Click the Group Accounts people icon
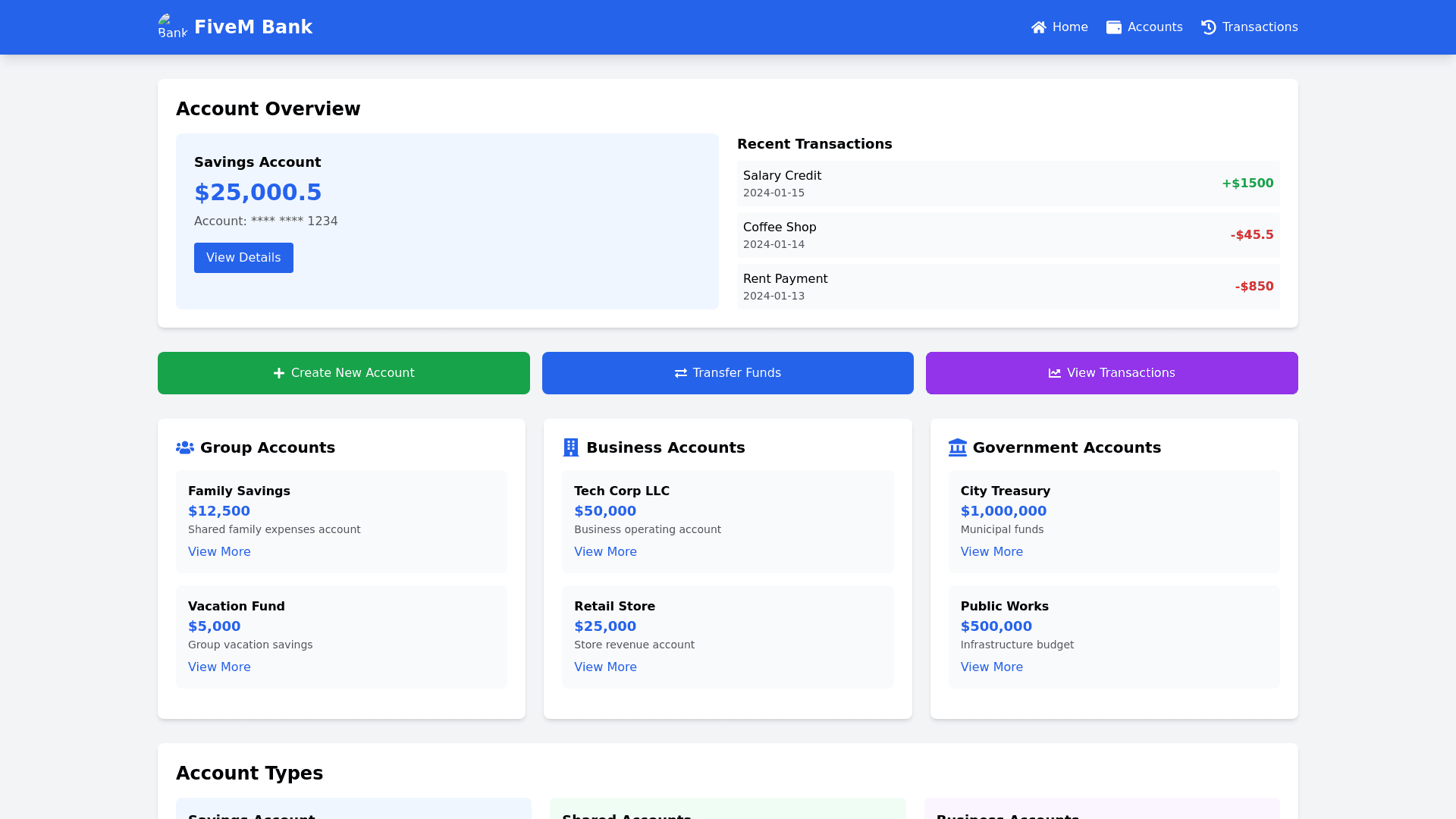This screenshot has height=819, width=1456. pyautogui.click(x=184, y=447)
